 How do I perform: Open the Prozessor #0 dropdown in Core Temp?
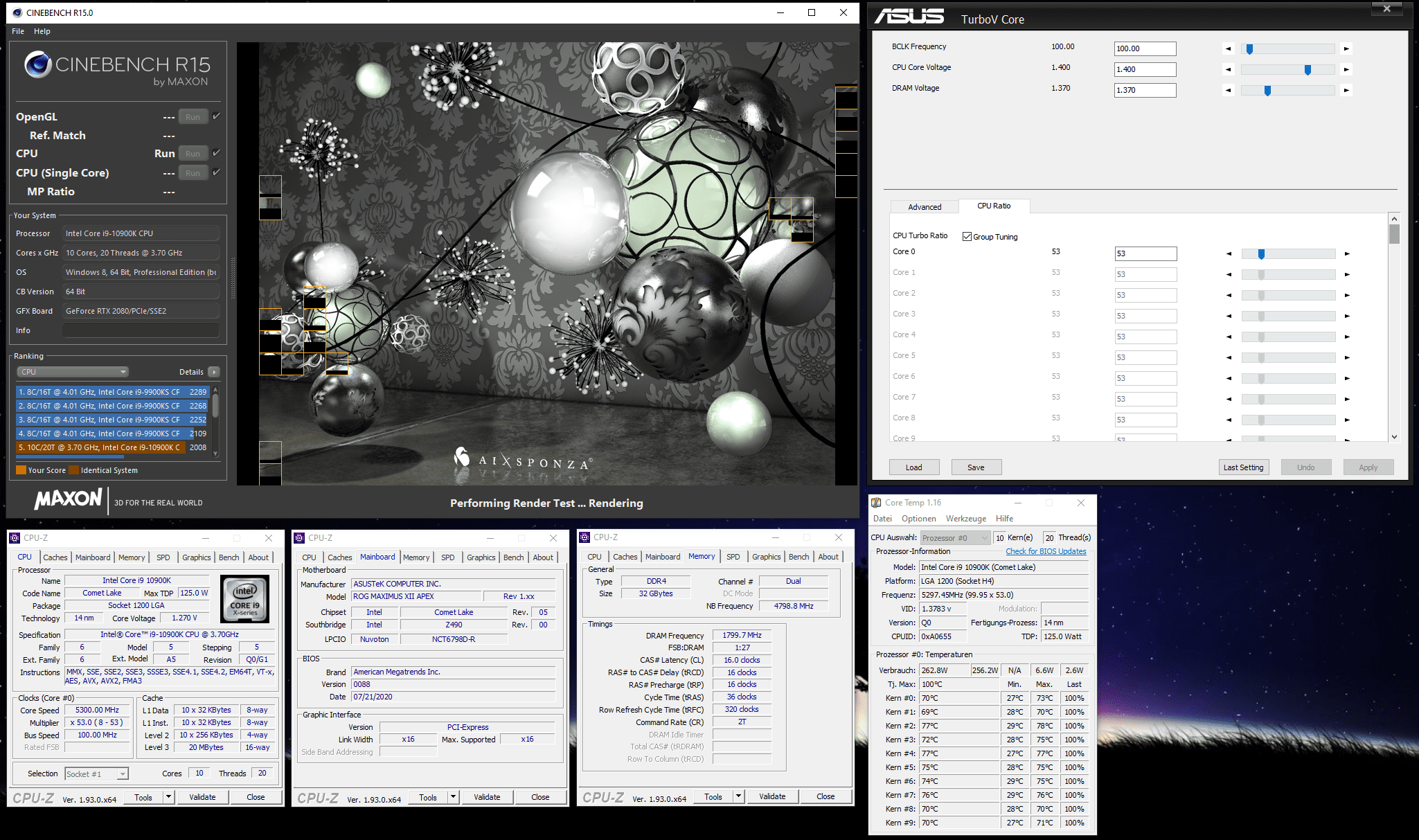(955, 538)
